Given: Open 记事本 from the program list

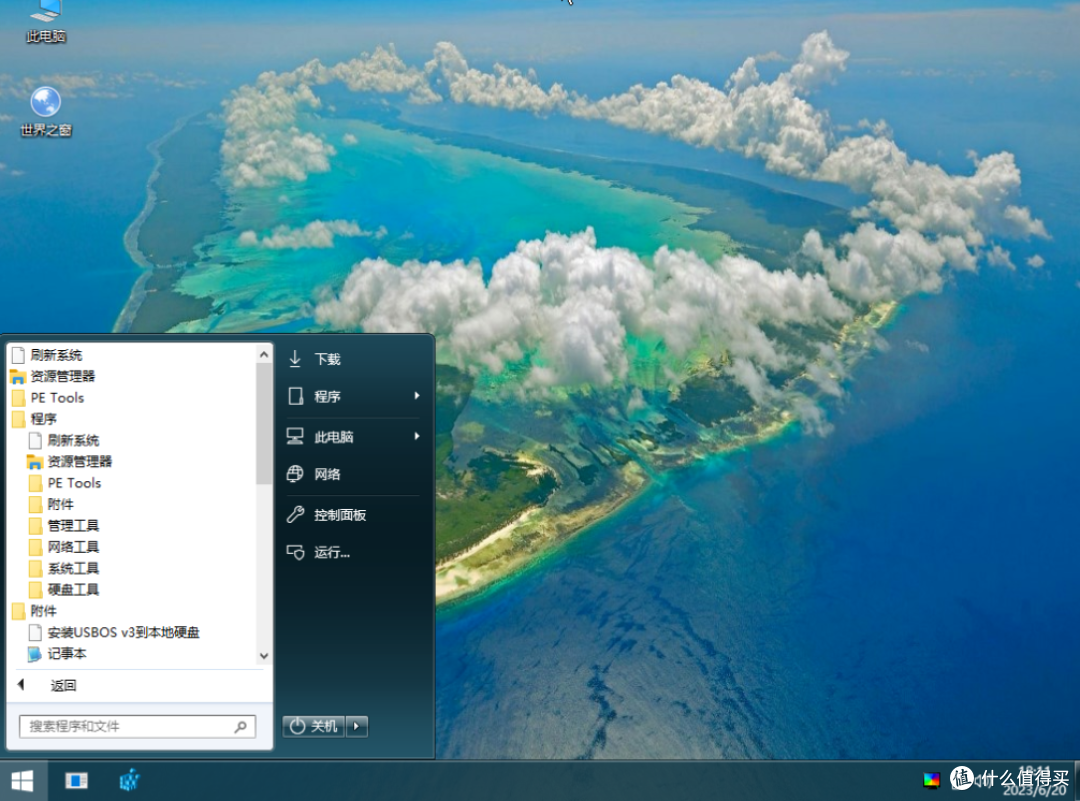Looking at the screenshot, I should pyautogui.click(x=66, y=654).
